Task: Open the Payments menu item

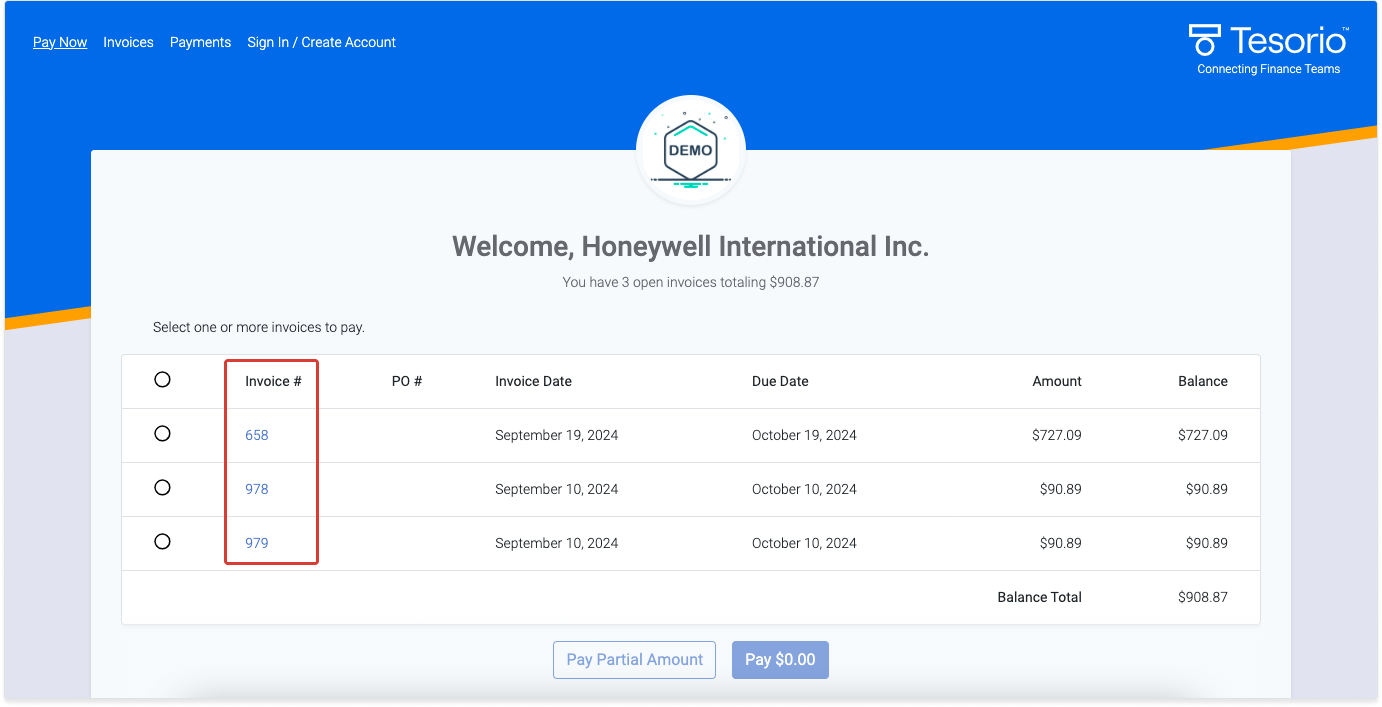Action: coord(200,42)
